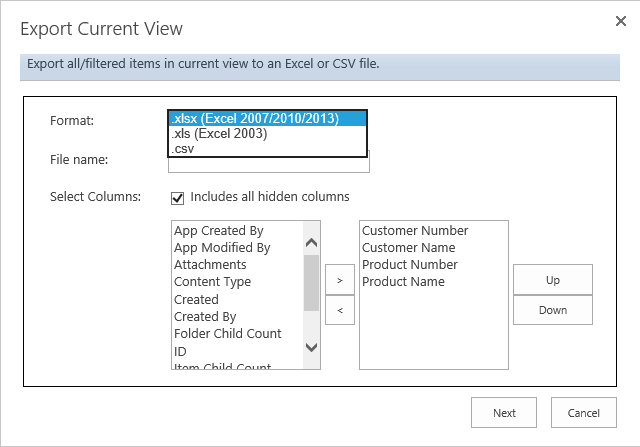Select App Created By in available columns

(218, 231)
